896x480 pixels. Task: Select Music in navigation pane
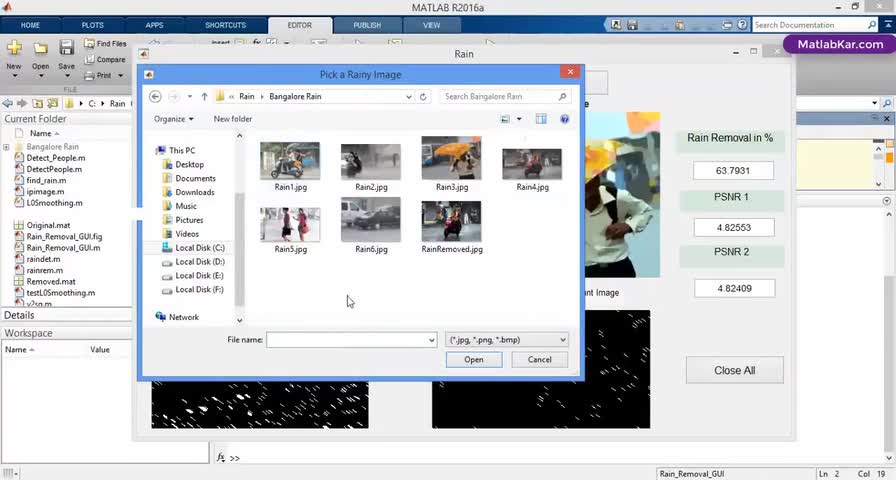tap(179, 206)
